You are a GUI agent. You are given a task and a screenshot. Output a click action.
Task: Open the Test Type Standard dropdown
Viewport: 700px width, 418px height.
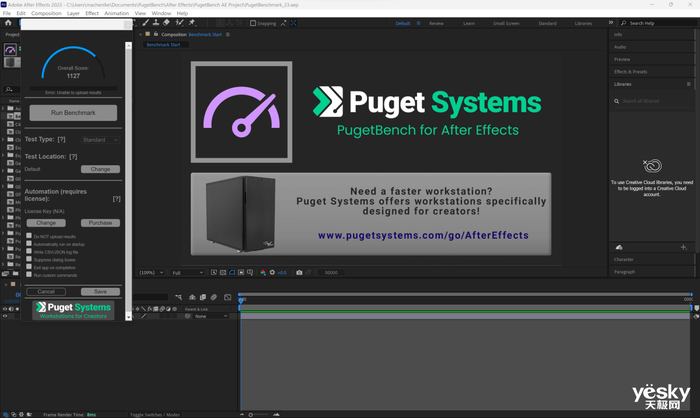point(99,140)
